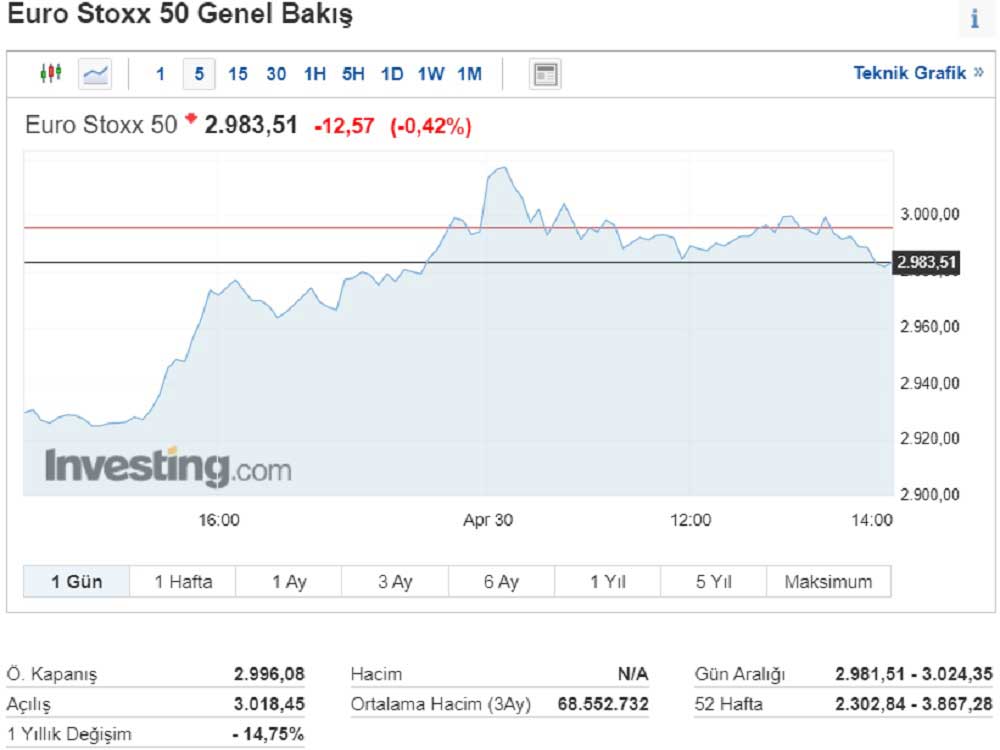Click the Gün Aralığı value 2.981,51 - 3.024,35
Viewport: 1000px width, 750px height.
914,673
